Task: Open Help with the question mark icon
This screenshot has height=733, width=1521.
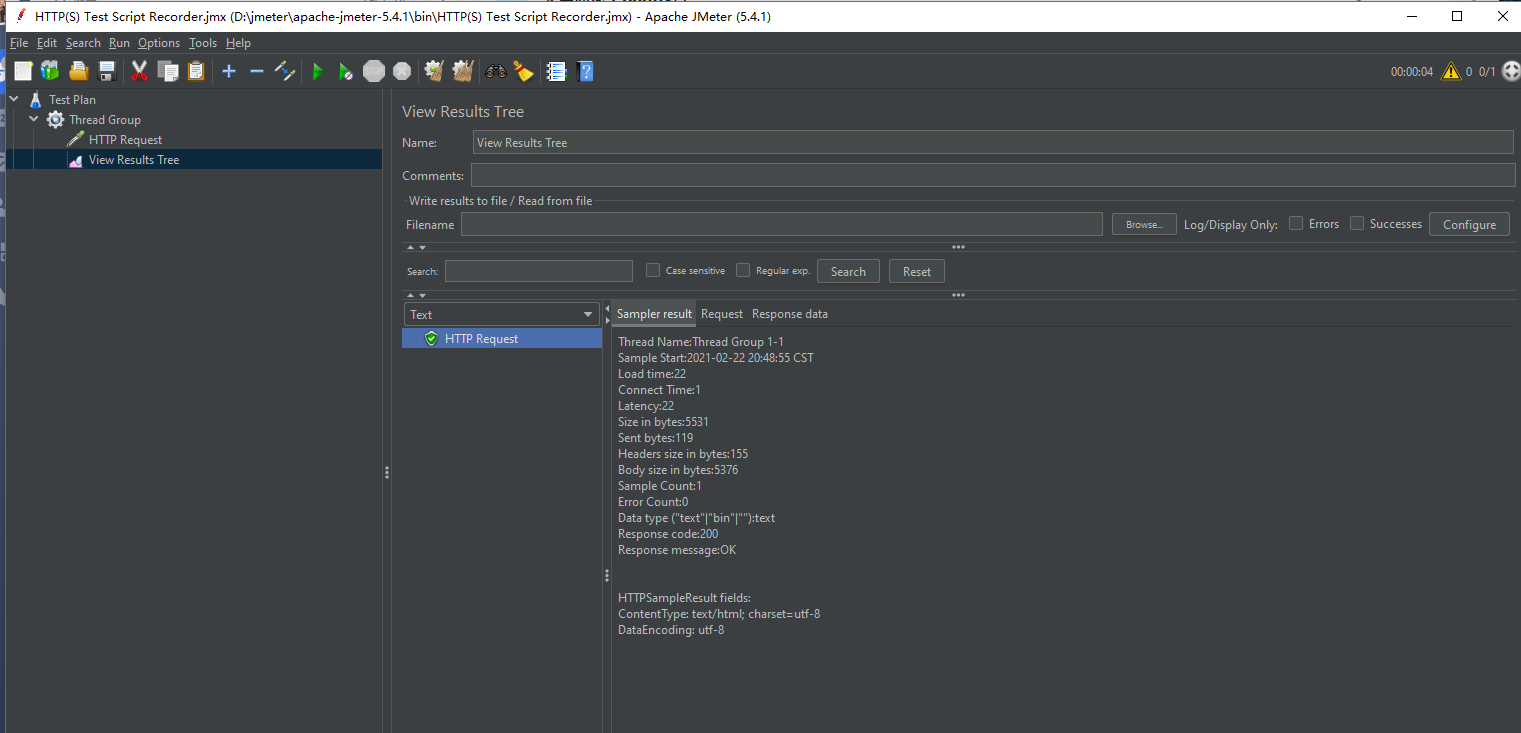Action: (x=586, y=71)
